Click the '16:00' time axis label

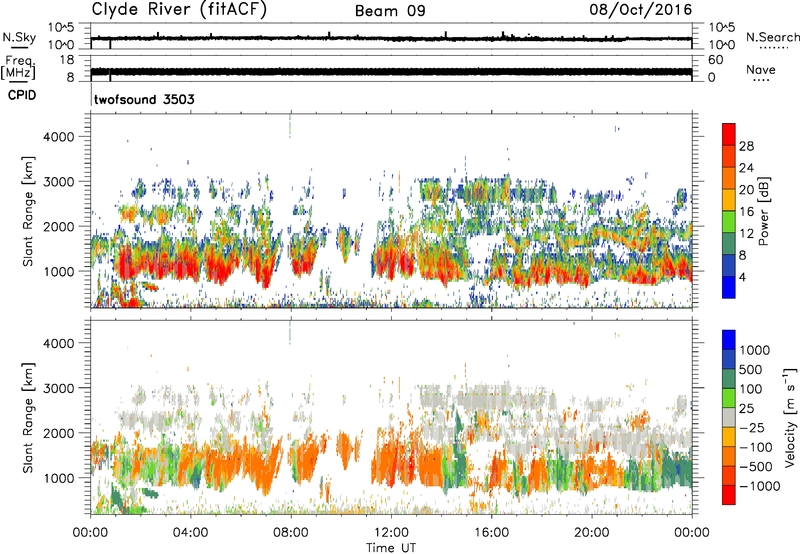pos(491,533)
